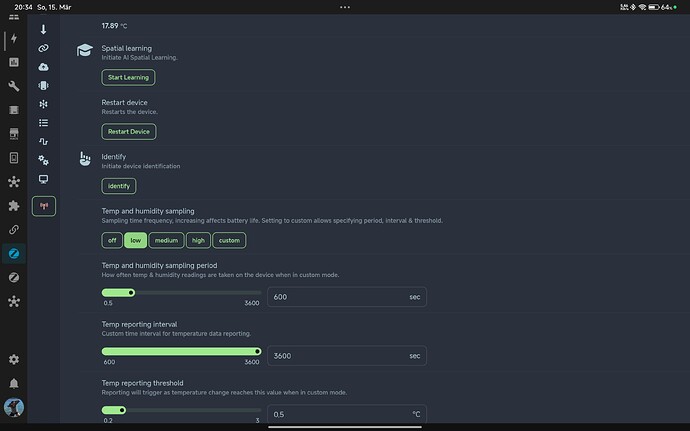Image resolution: width=690 pixels, height=431 pixels.
Task: Focus the sampling period 600 sec field
Action: pos(347,297)
